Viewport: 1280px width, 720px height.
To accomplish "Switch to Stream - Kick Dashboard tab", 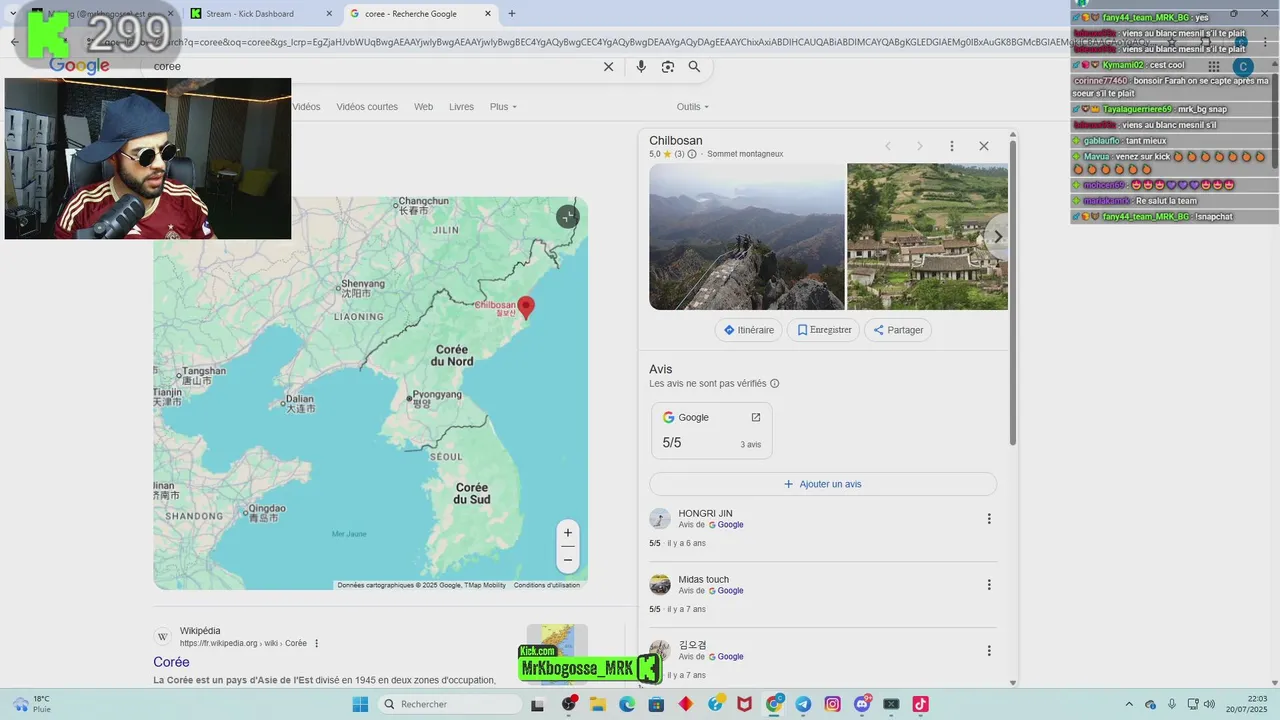I will (260, 14).
